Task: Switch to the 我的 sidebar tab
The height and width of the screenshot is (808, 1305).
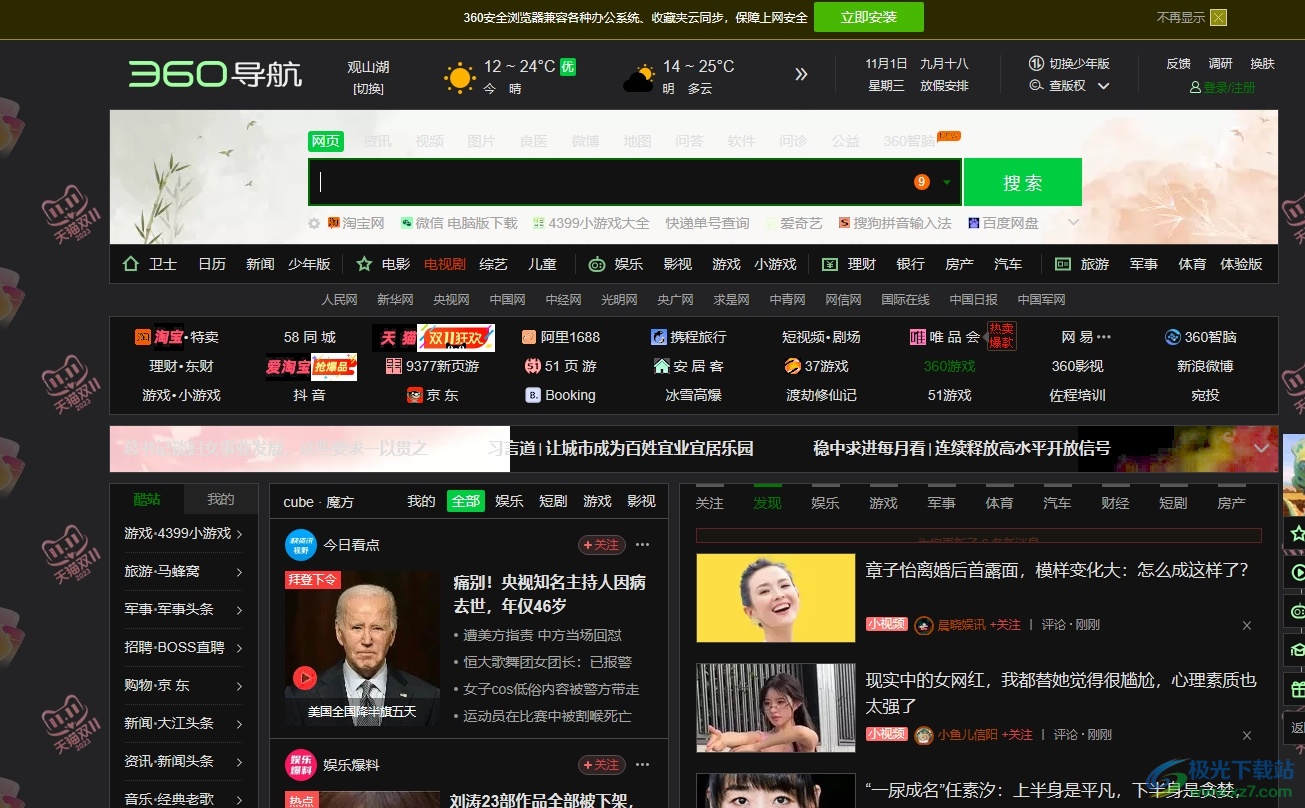Action: (x=221, y=499)
